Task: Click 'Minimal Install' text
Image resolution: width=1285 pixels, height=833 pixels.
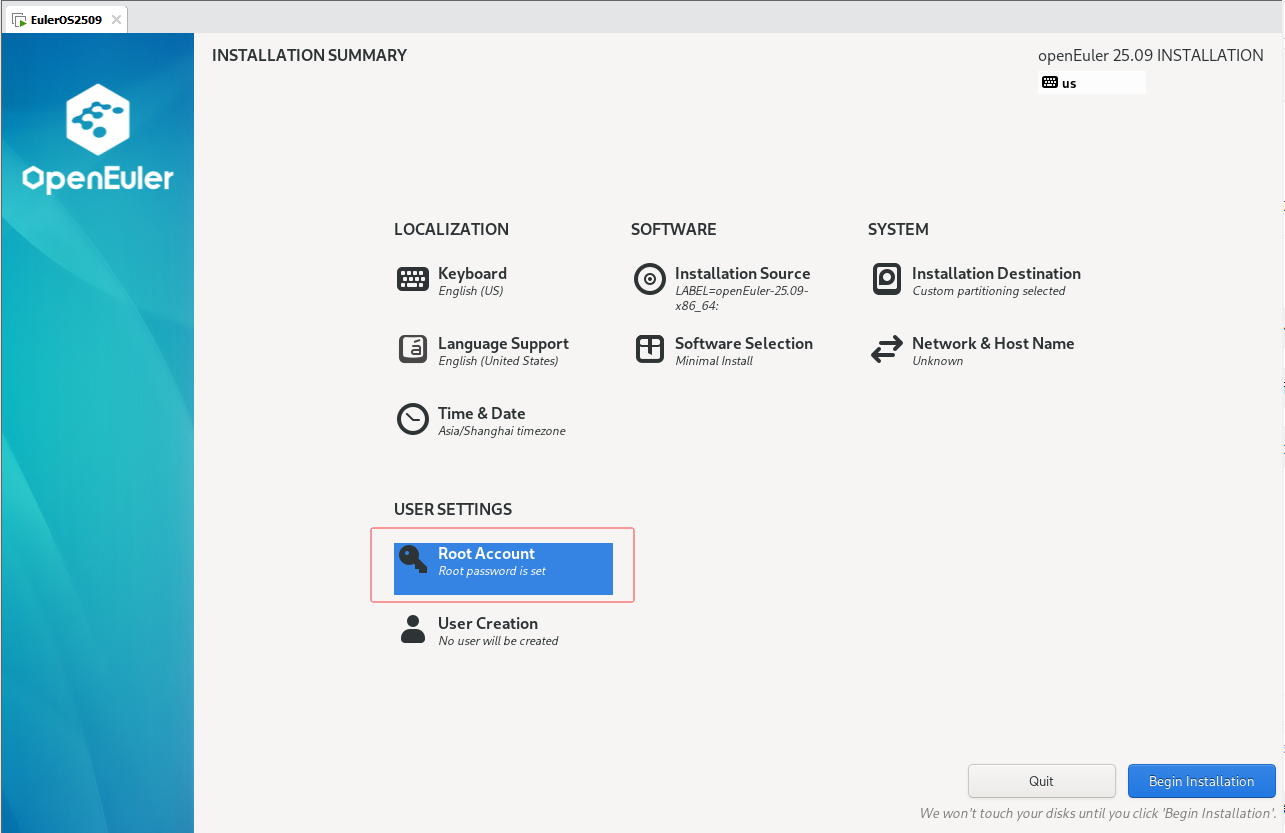Action: [x=714, y=361]
